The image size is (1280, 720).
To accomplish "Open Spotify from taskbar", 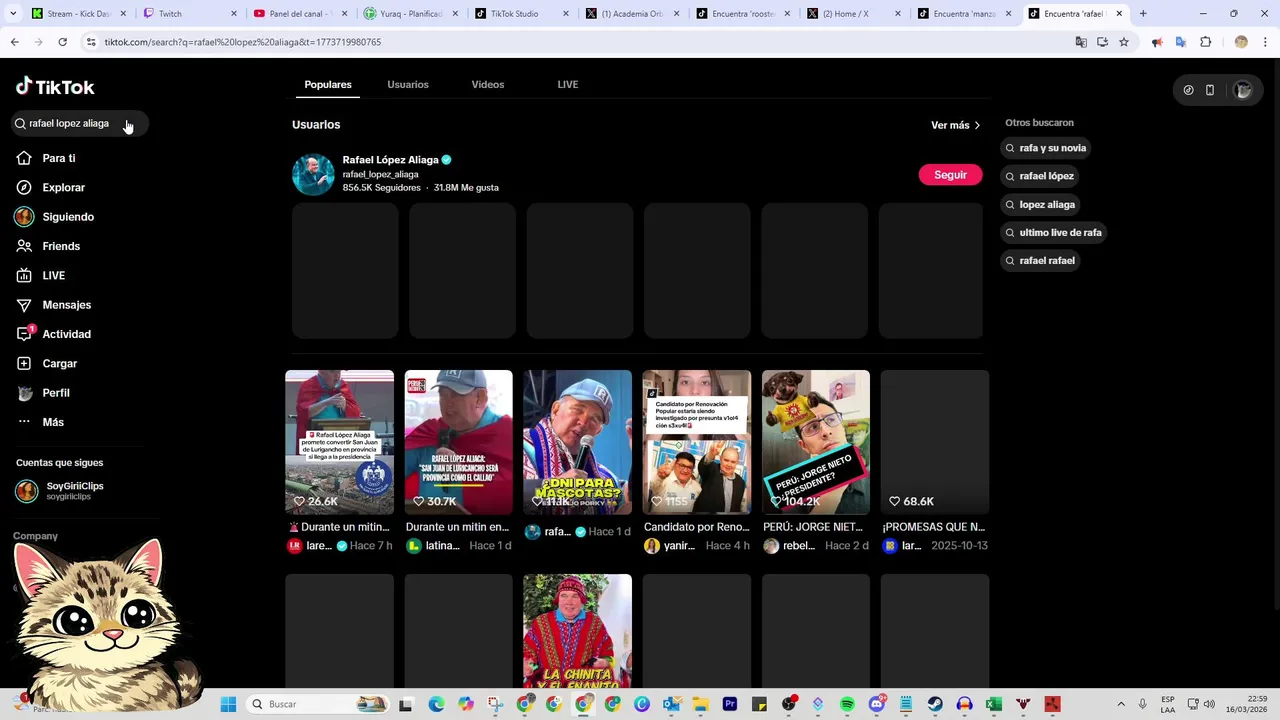I will (x=847, y=704).
